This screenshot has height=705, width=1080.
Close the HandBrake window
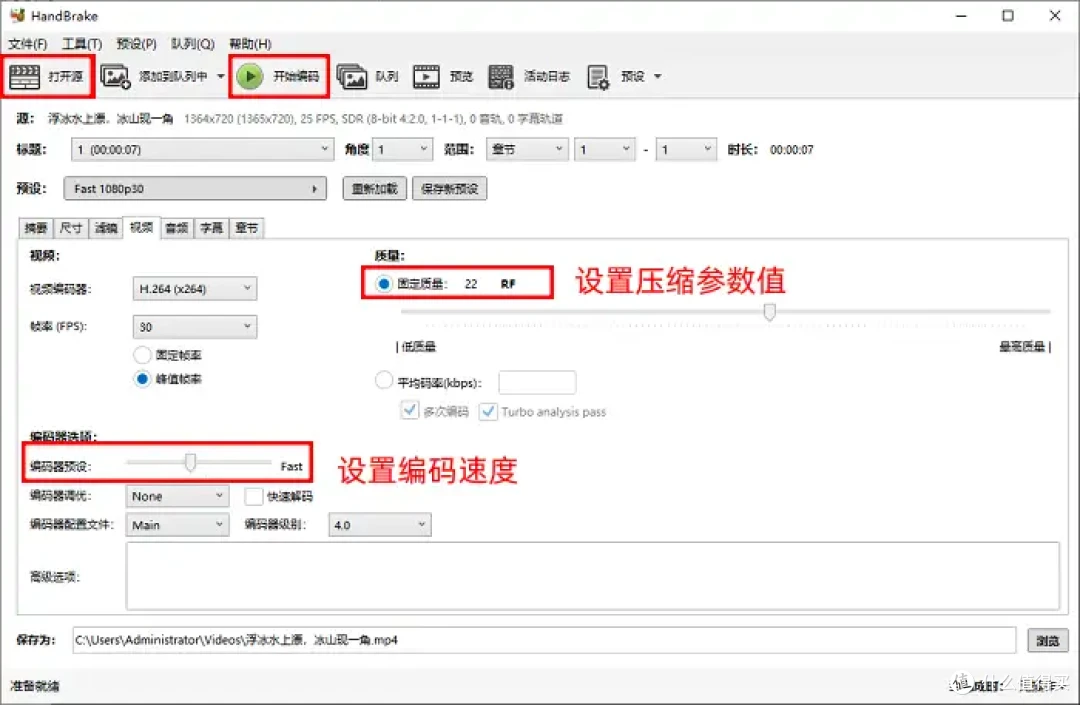click(1055, 15)
